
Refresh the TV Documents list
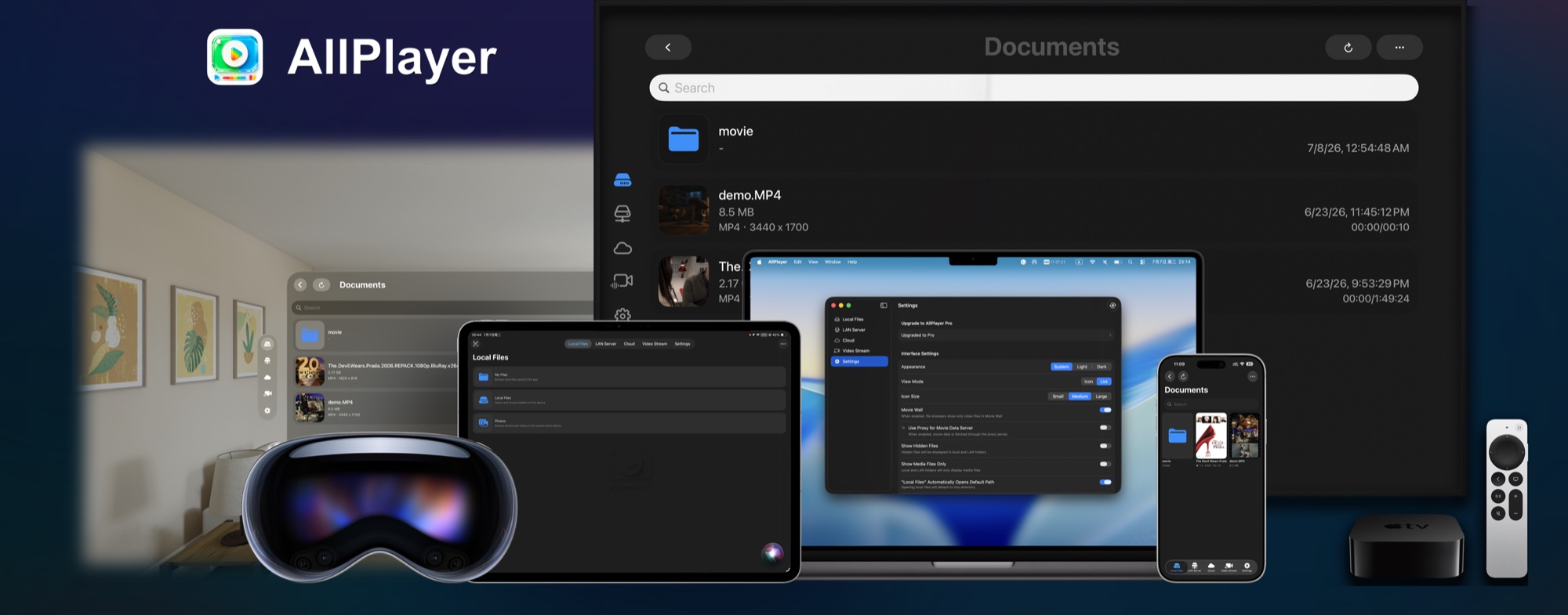pyautogui.click(x=1348, y=47)
